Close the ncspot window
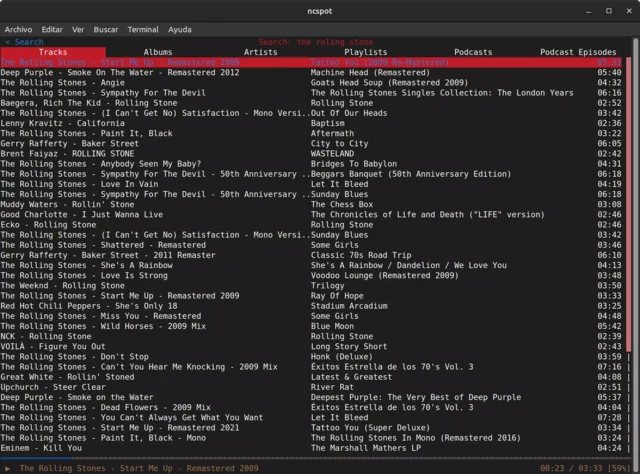 click(629, 11)
